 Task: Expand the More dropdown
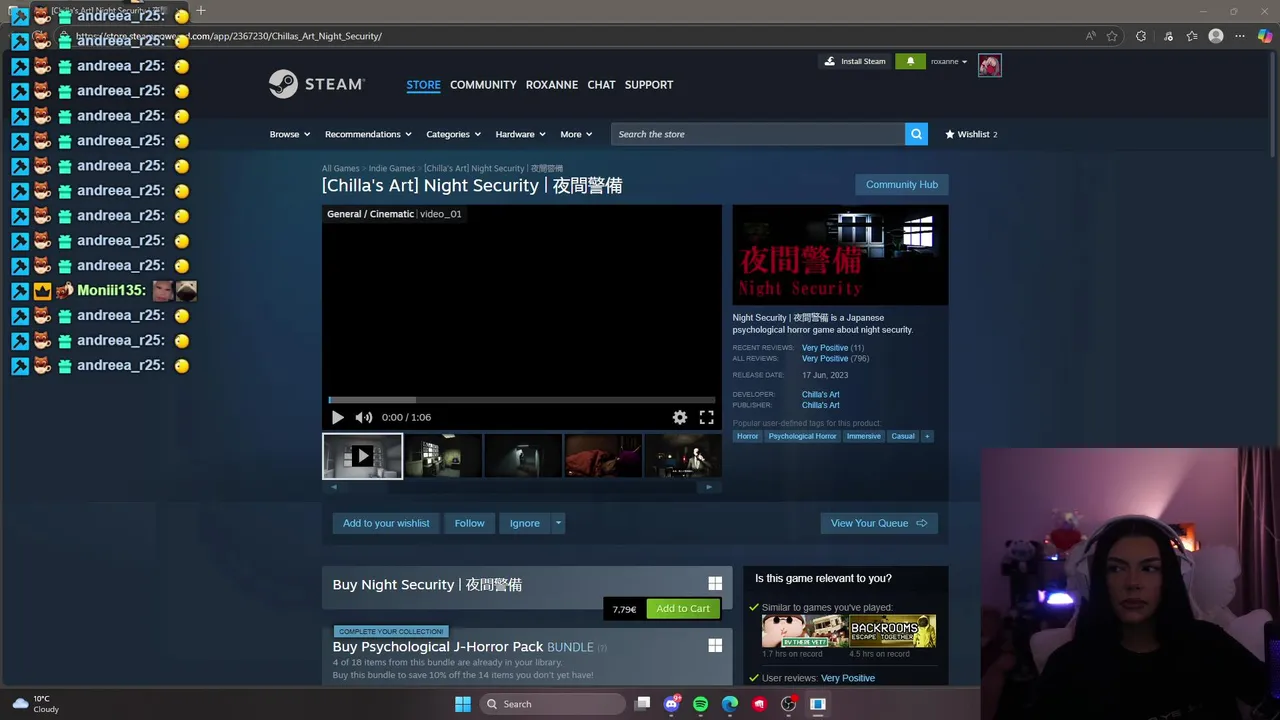coord(576,134)
